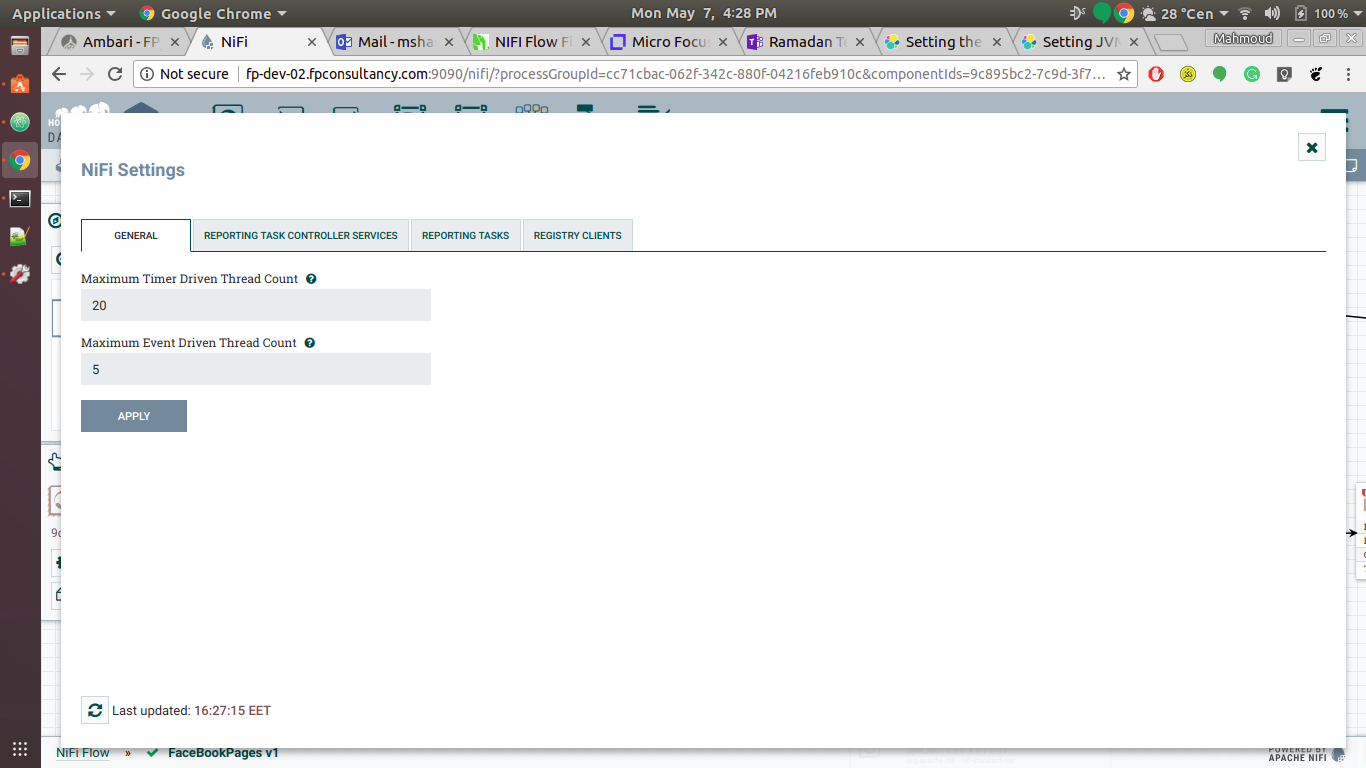The image size is (1366, 768).
Task: Open help for Maximum Timer Driven Thread Count
Action: pos(311,278)
